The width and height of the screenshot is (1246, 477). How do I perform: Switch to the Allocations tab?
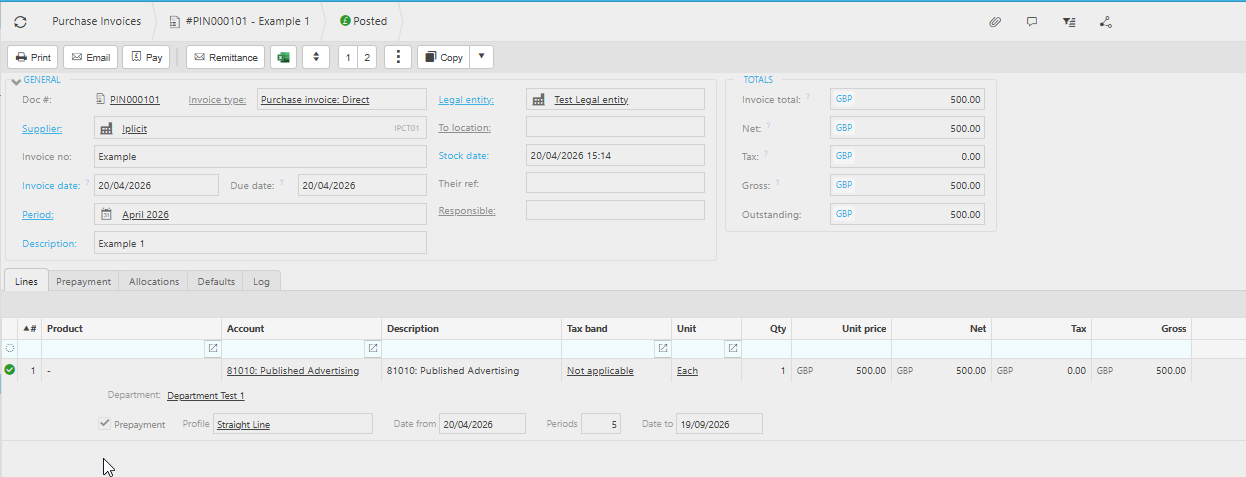point(154,281)
